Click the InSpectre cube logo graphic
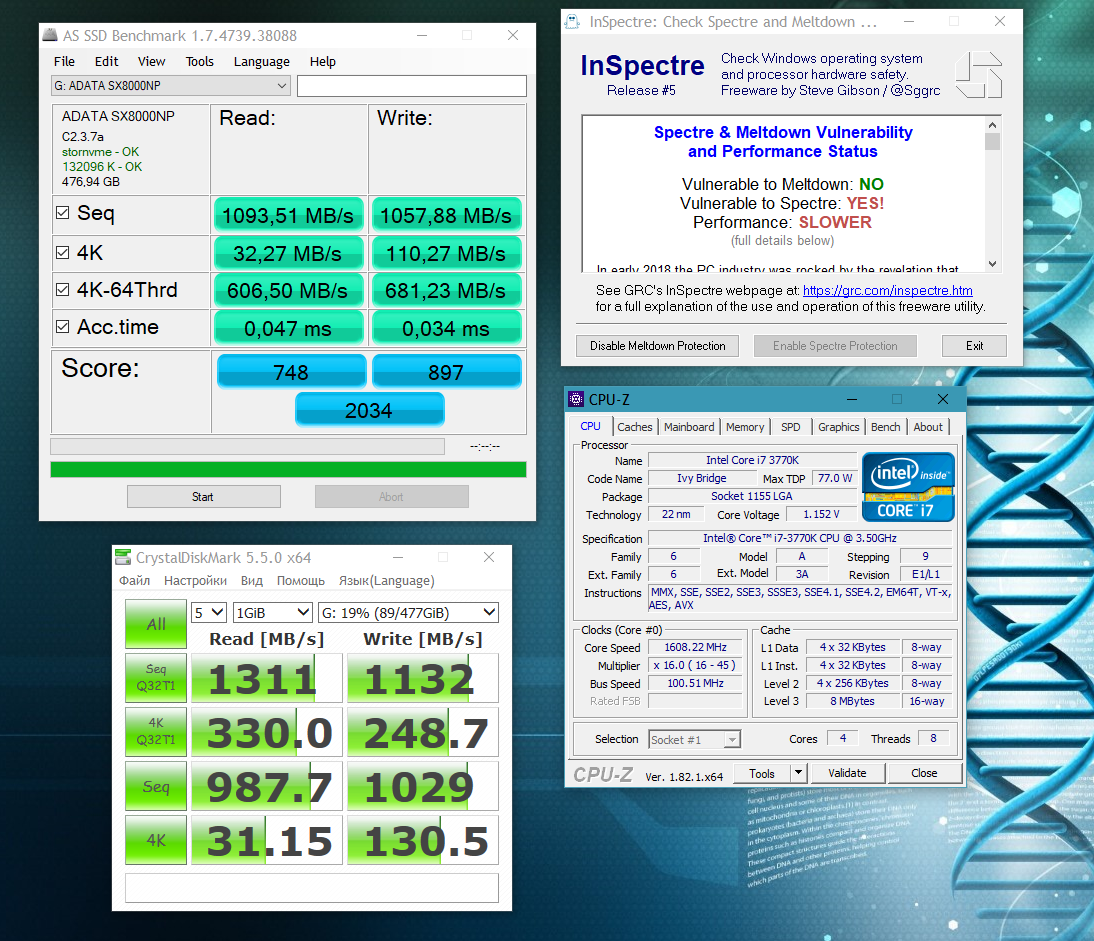 tap(978, 75)
